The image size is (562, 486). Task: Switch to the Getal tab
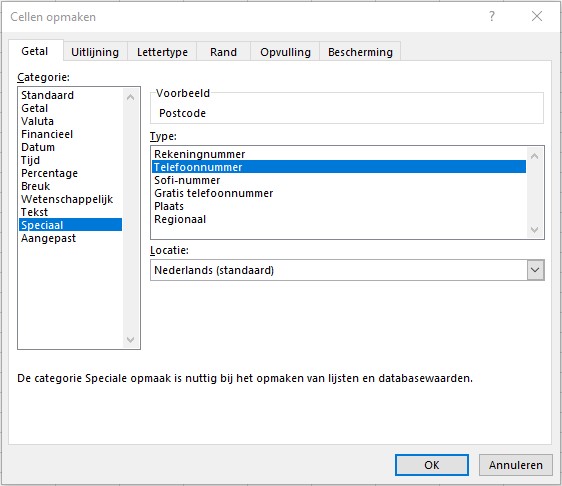pos(35,51)
